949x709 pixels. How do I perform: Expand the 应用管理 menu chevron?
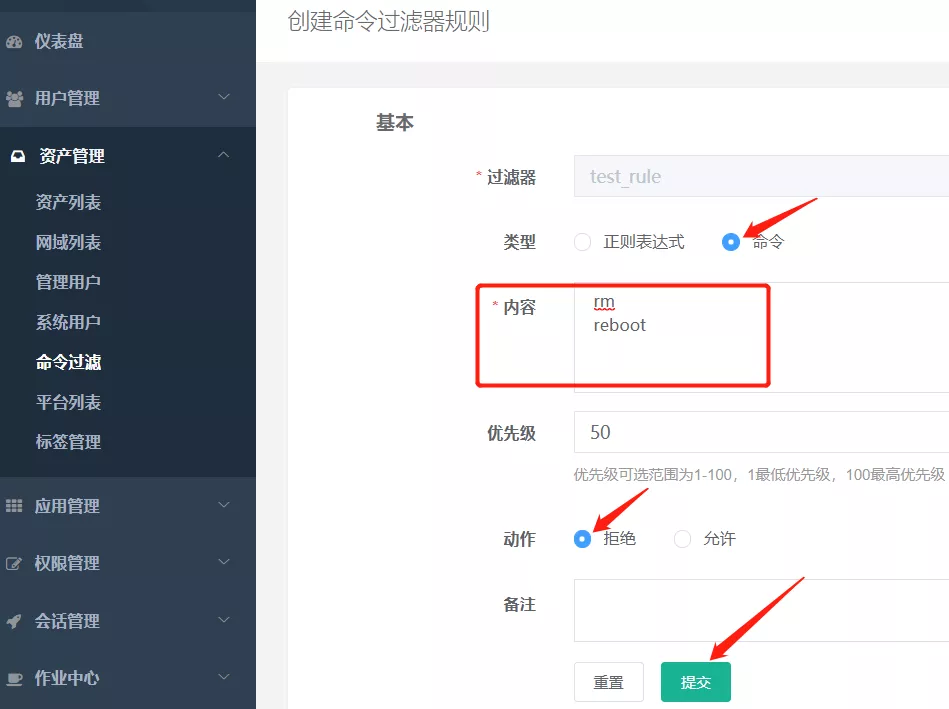click(x=224, y=505)
